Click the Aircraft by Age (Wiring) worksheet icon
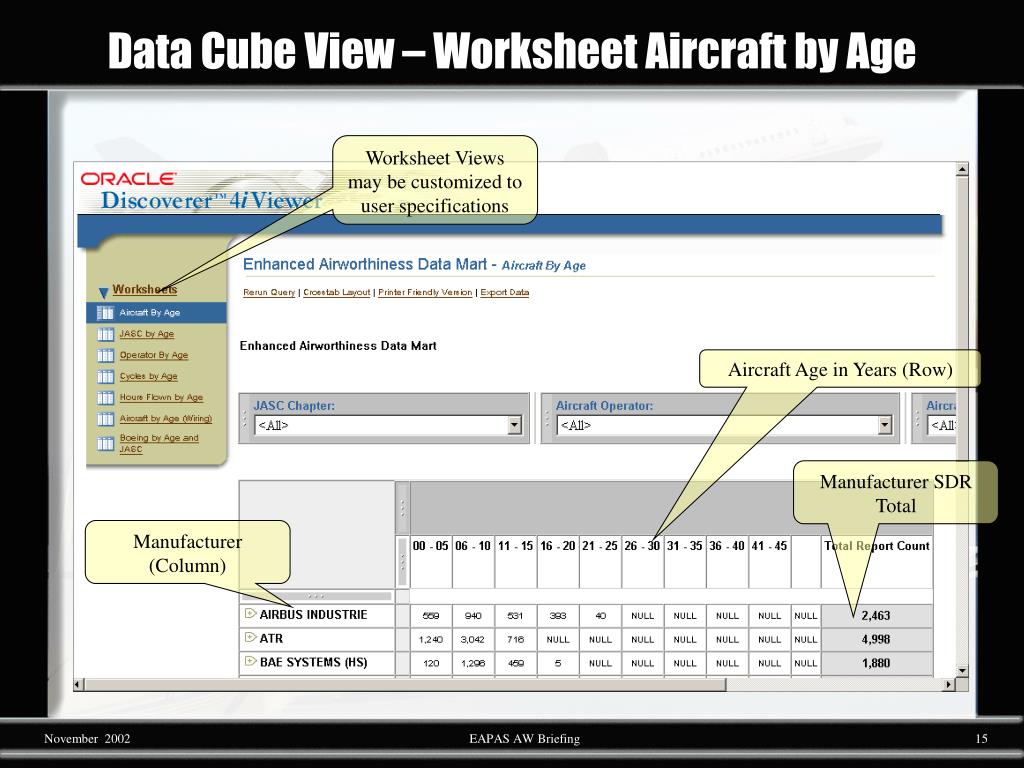The width and height of the screenshot is (1024, 768). [x=105, y=419]
